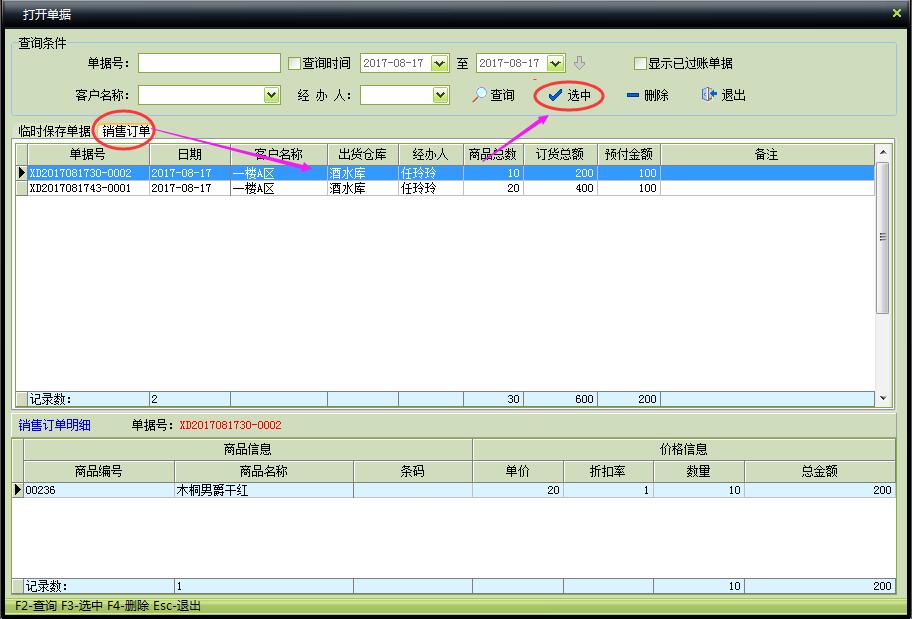Focus the 单据号 input field
Screen dimensions: 912x619
[209, 63]
